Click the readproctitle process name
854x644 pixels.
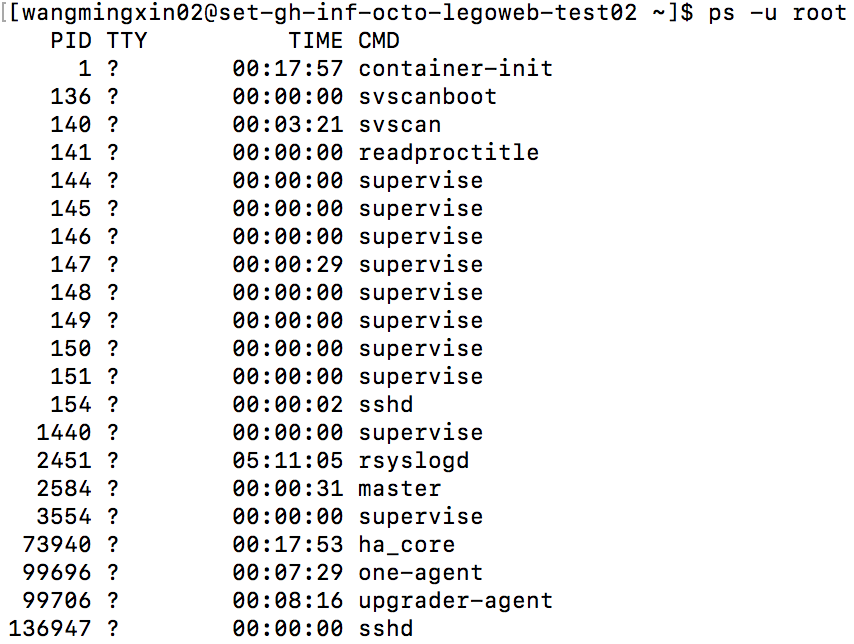(x=448, y=153)
